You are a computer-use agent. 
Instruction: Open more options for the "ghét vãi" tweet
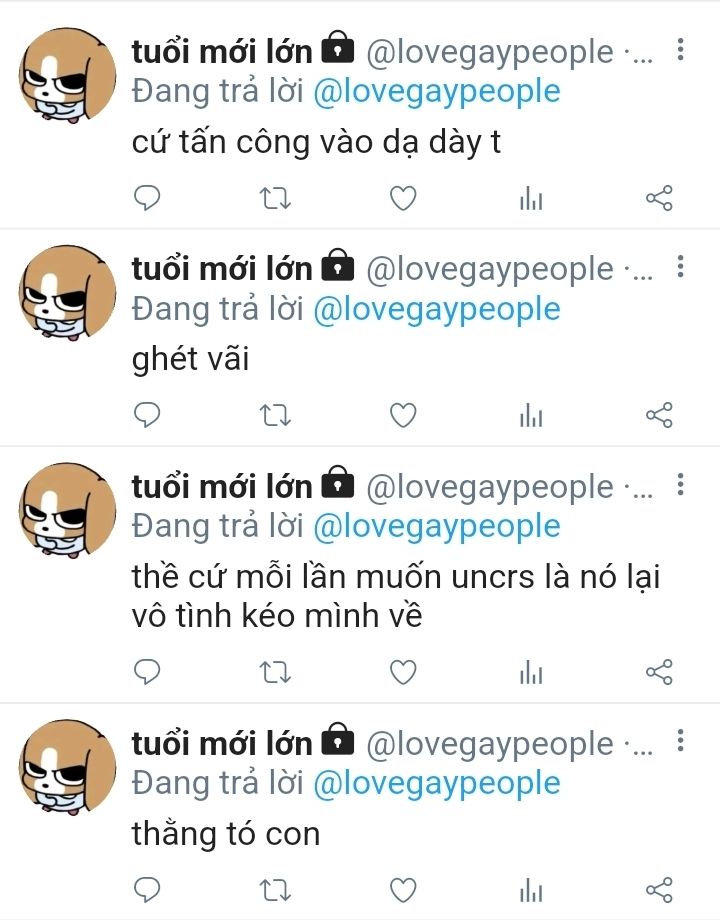coord(680,267)
